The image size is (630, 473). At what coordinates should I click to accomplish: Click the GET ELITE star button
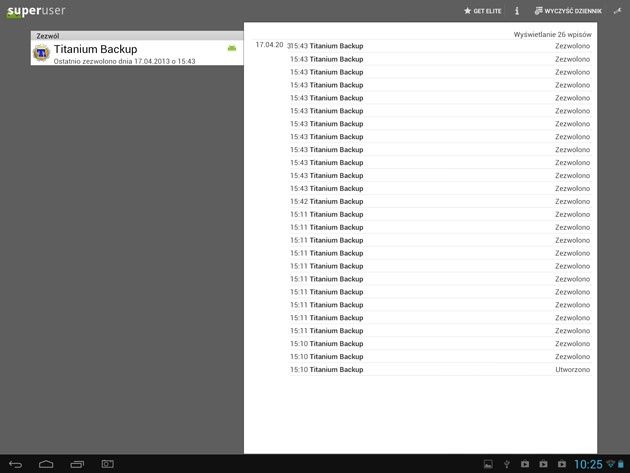pyautogui.click(x=483, y=11)
